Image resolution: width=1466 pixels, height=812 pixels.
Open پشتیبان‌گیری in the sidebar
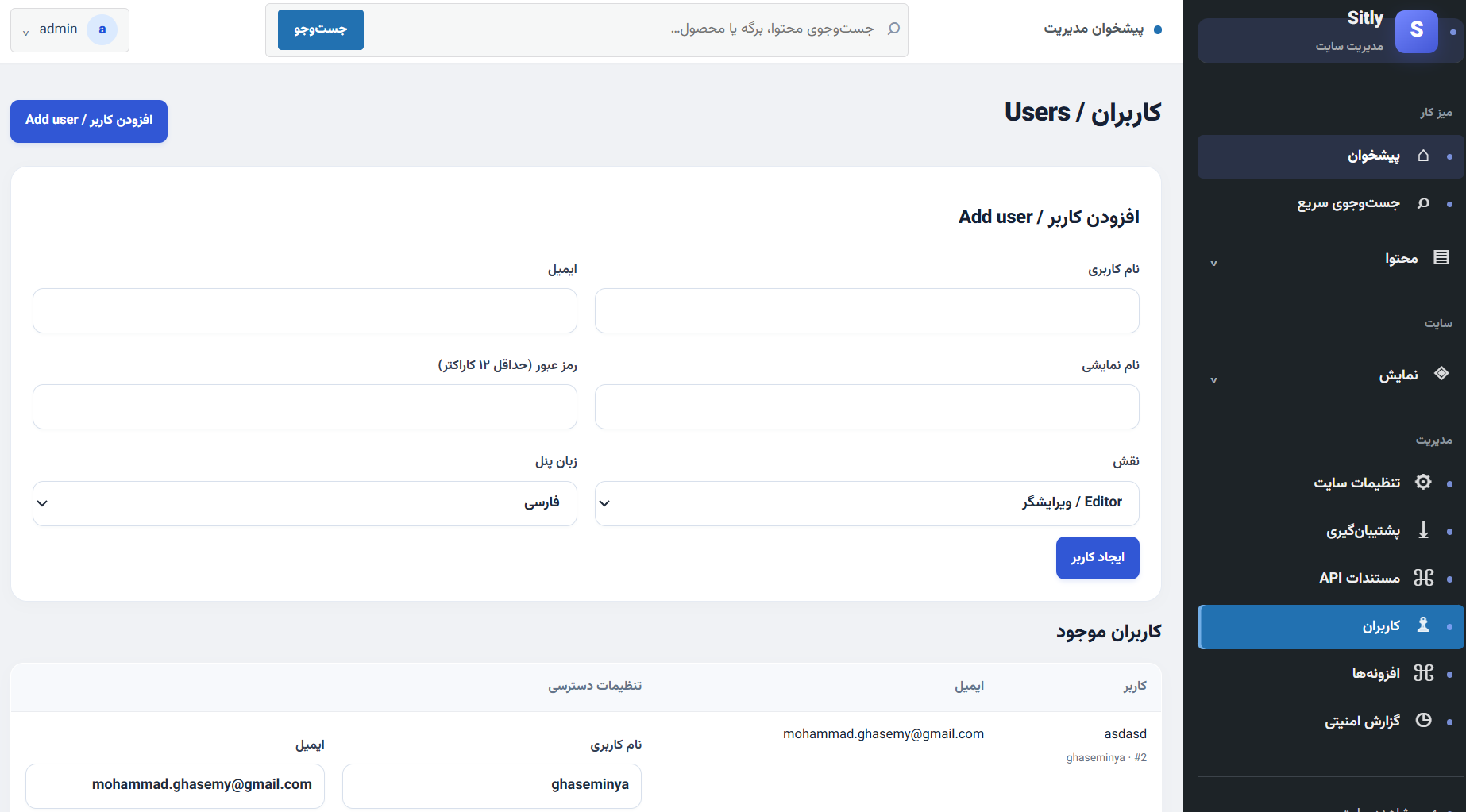pyautogui.click(x=1330, y=531)
